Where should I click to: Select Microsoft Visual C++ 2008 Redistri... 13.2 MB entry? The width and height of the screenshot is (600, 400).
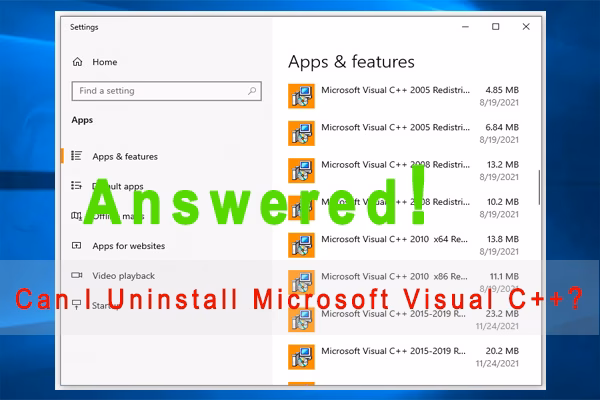[x=403, y=170]
